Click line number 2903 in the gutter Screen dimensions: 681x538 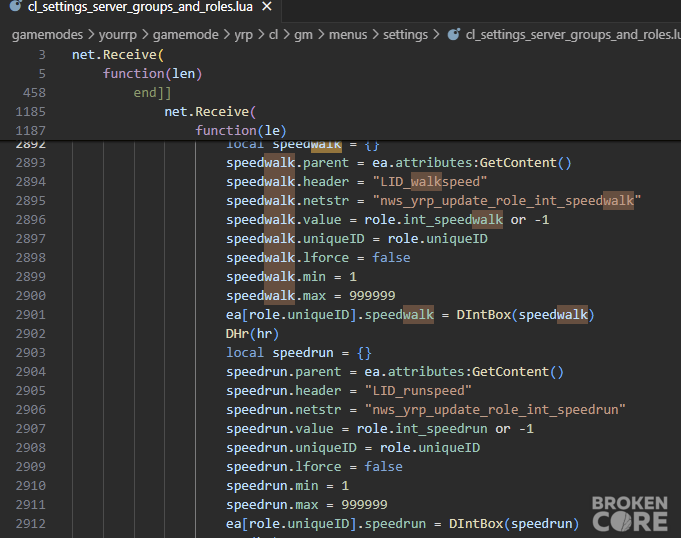click(x=31, y=353)
